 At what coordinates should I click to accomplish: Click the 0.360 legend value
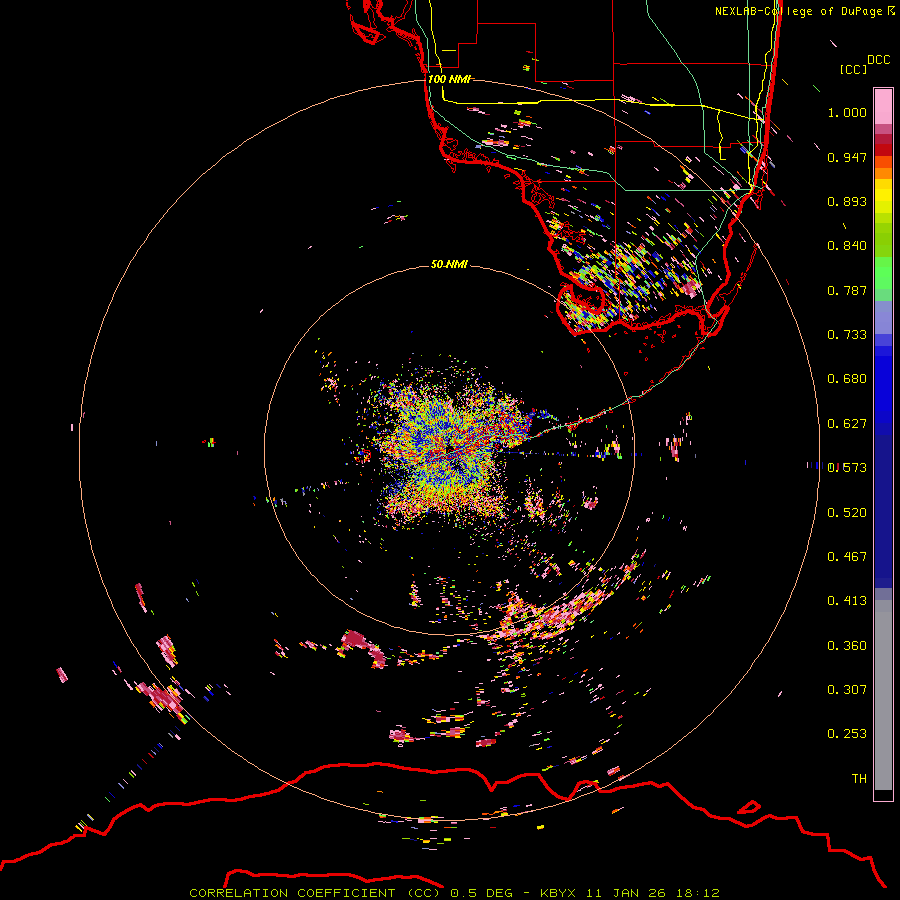(847, 646)
